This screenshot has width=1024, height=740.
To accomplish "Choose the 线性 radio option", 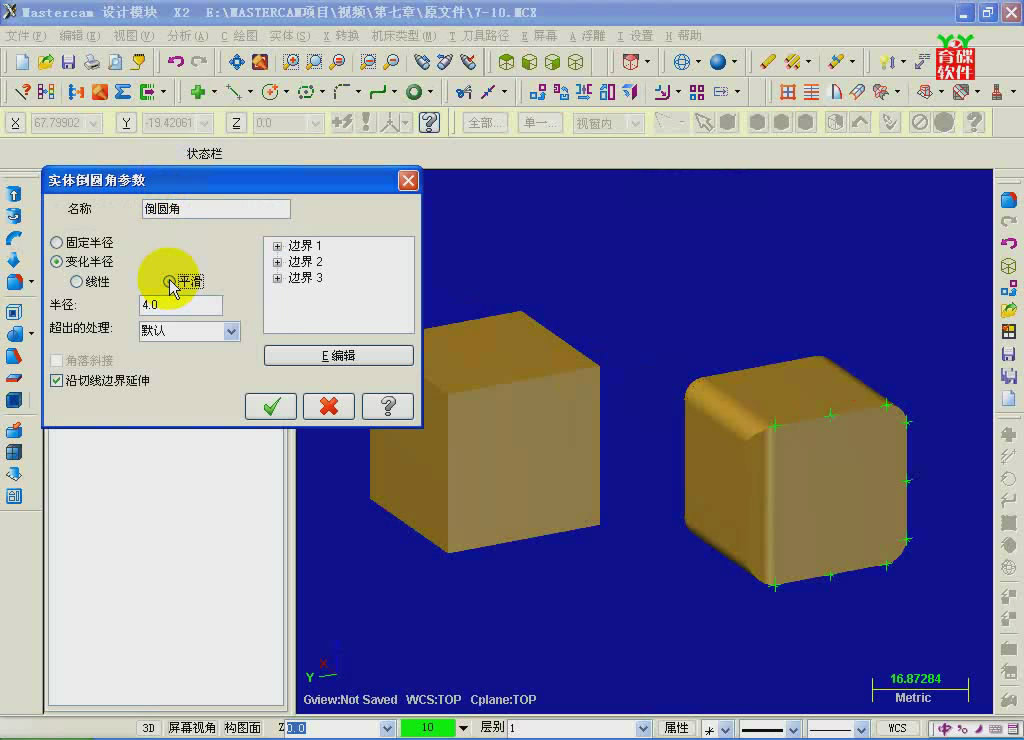I will 76,282.
